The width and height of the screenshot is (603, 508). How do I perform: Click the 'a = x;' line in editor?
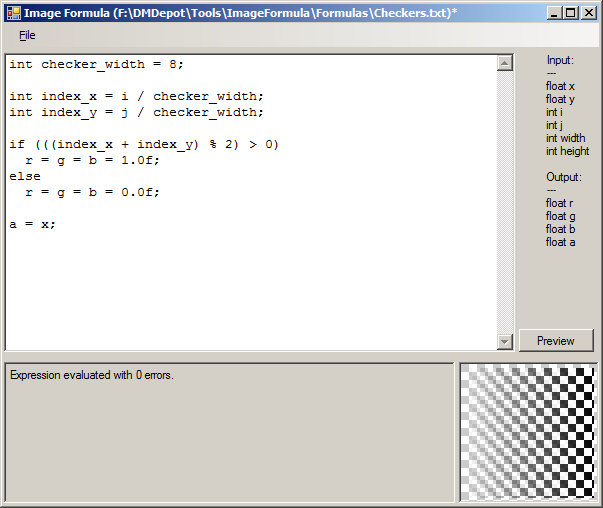(33, 224)
